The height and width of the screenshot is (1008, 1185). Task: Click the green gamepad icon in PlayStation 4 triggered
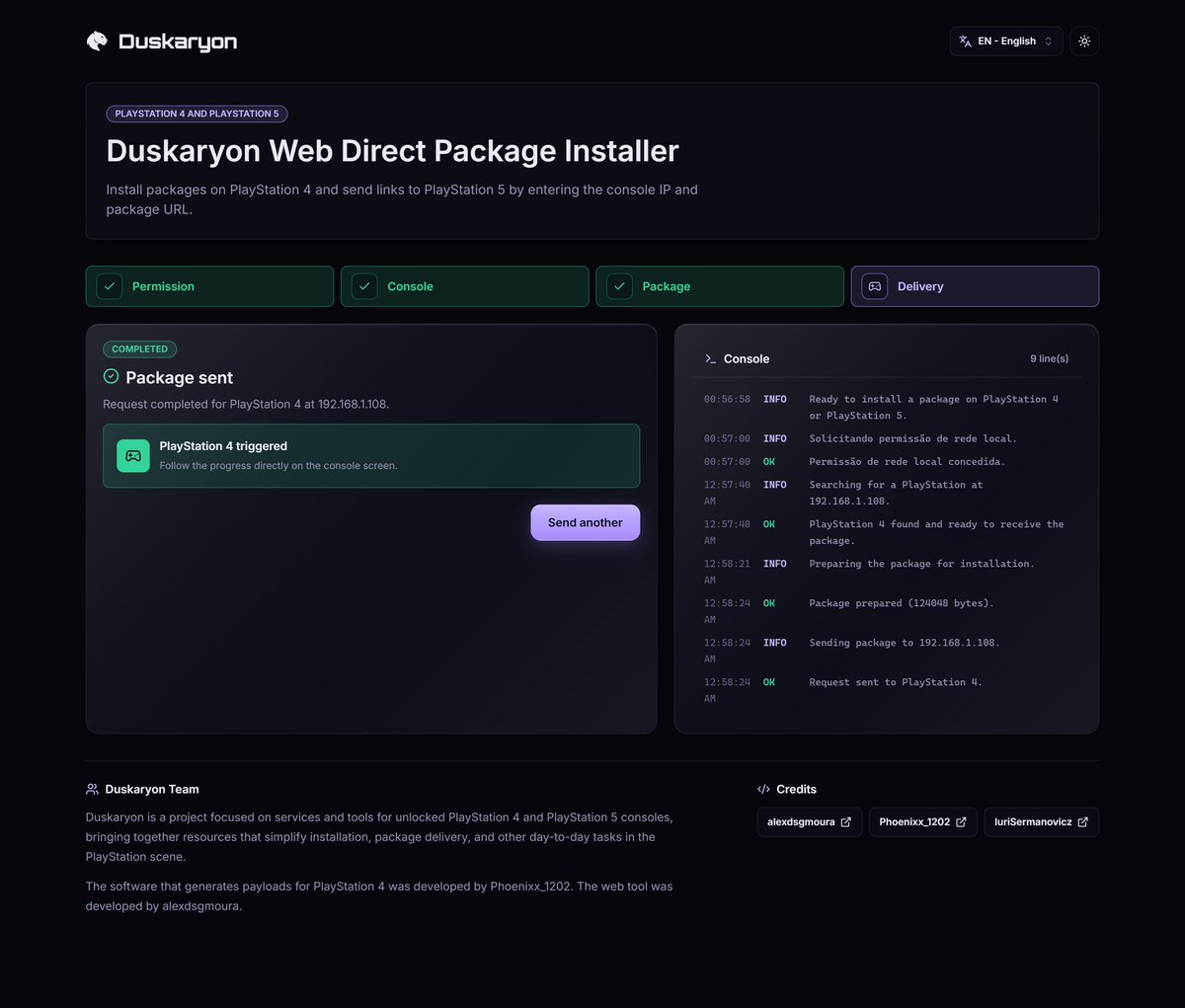click(133, 455)
